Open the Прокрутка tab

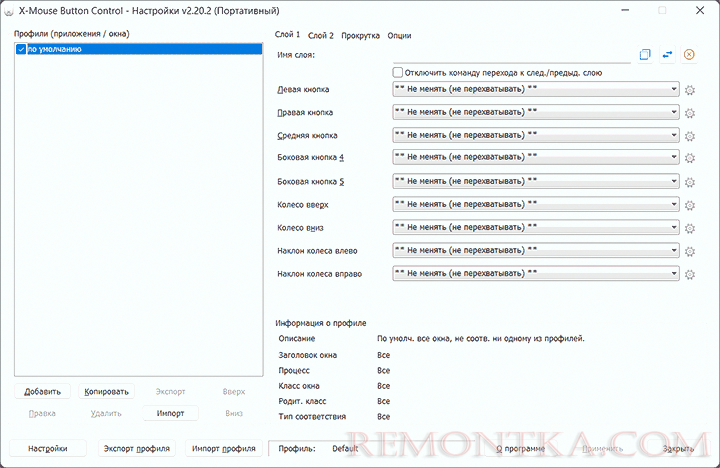point(360,35)
